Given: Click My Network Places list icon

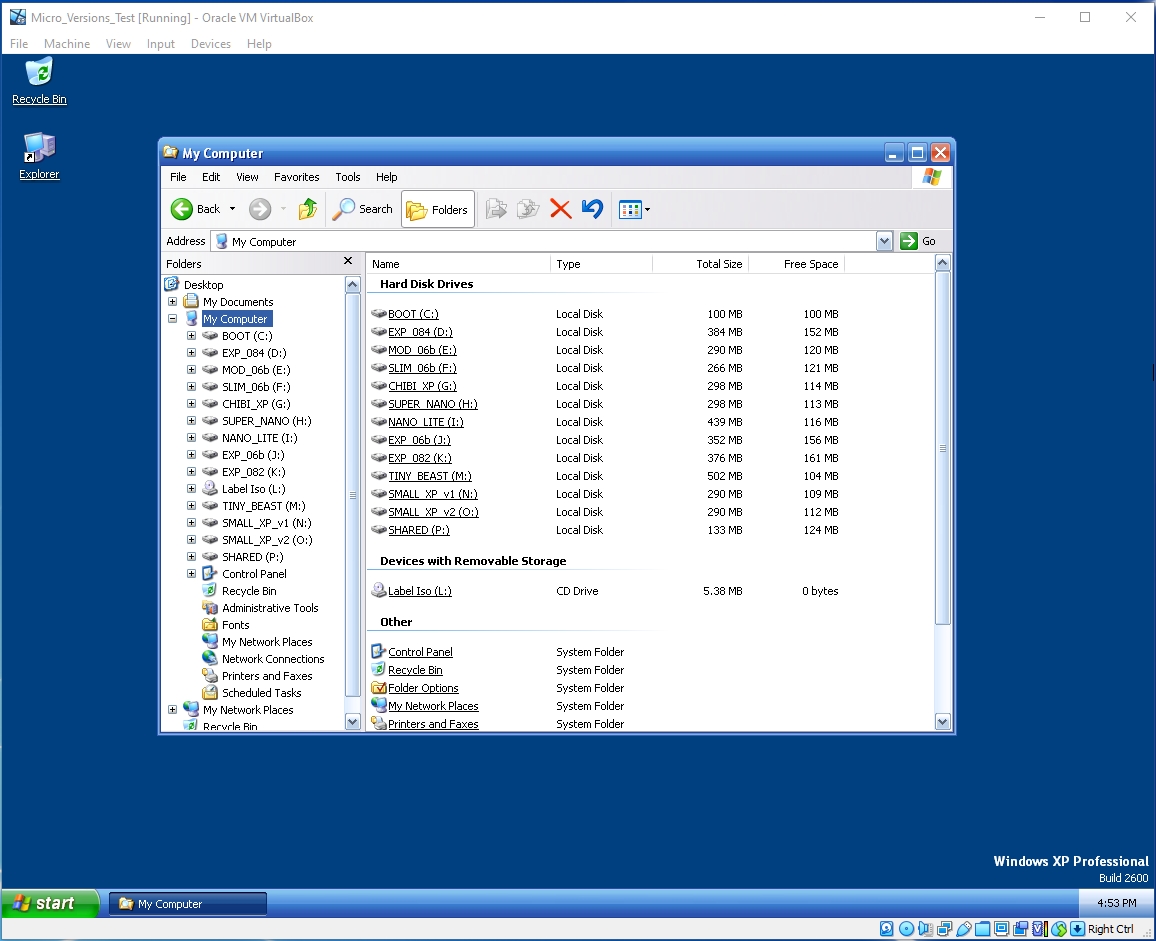Looking at the screenshot, I should click(x=379, y=706).
